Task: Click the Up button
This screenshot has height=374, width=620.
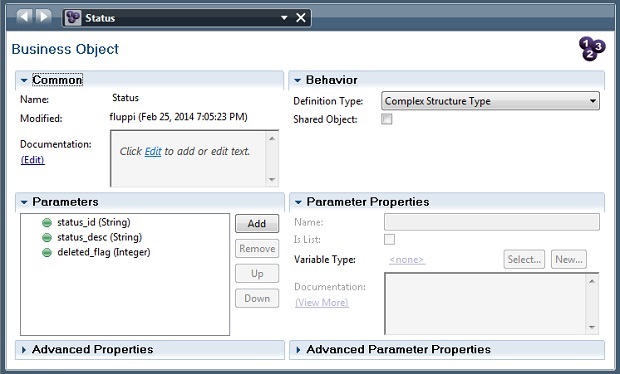Action: click(257, 274)
